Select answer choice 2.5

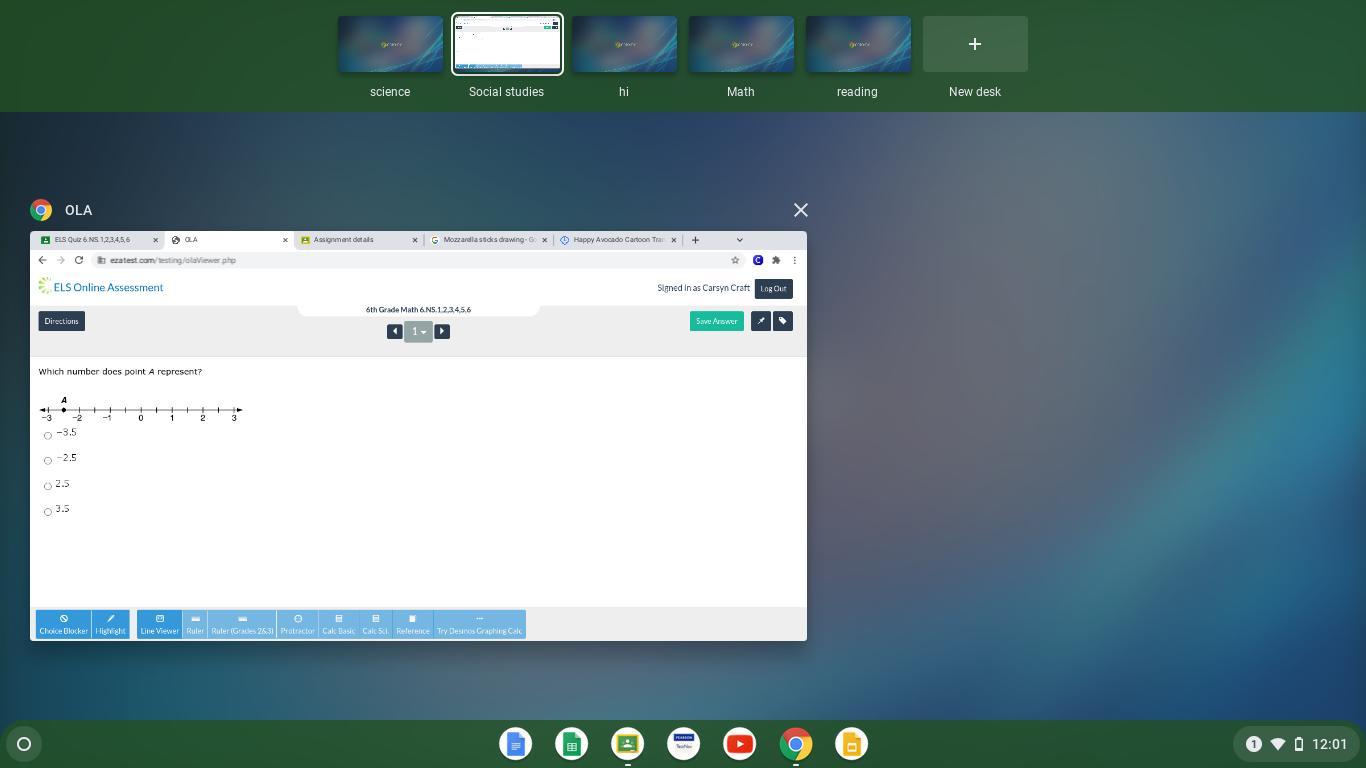point(47,486)
